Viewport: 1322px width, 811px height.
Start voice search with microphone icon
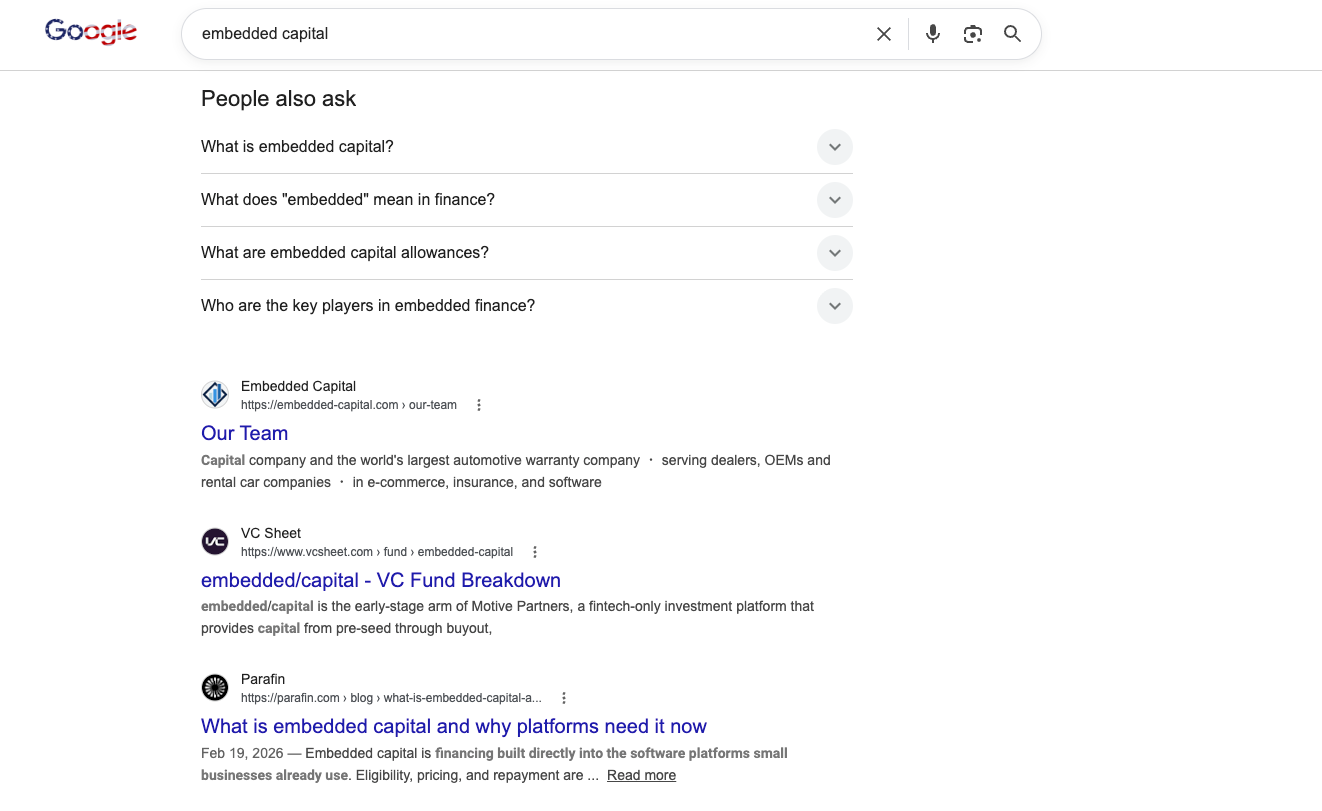point(933,34)
